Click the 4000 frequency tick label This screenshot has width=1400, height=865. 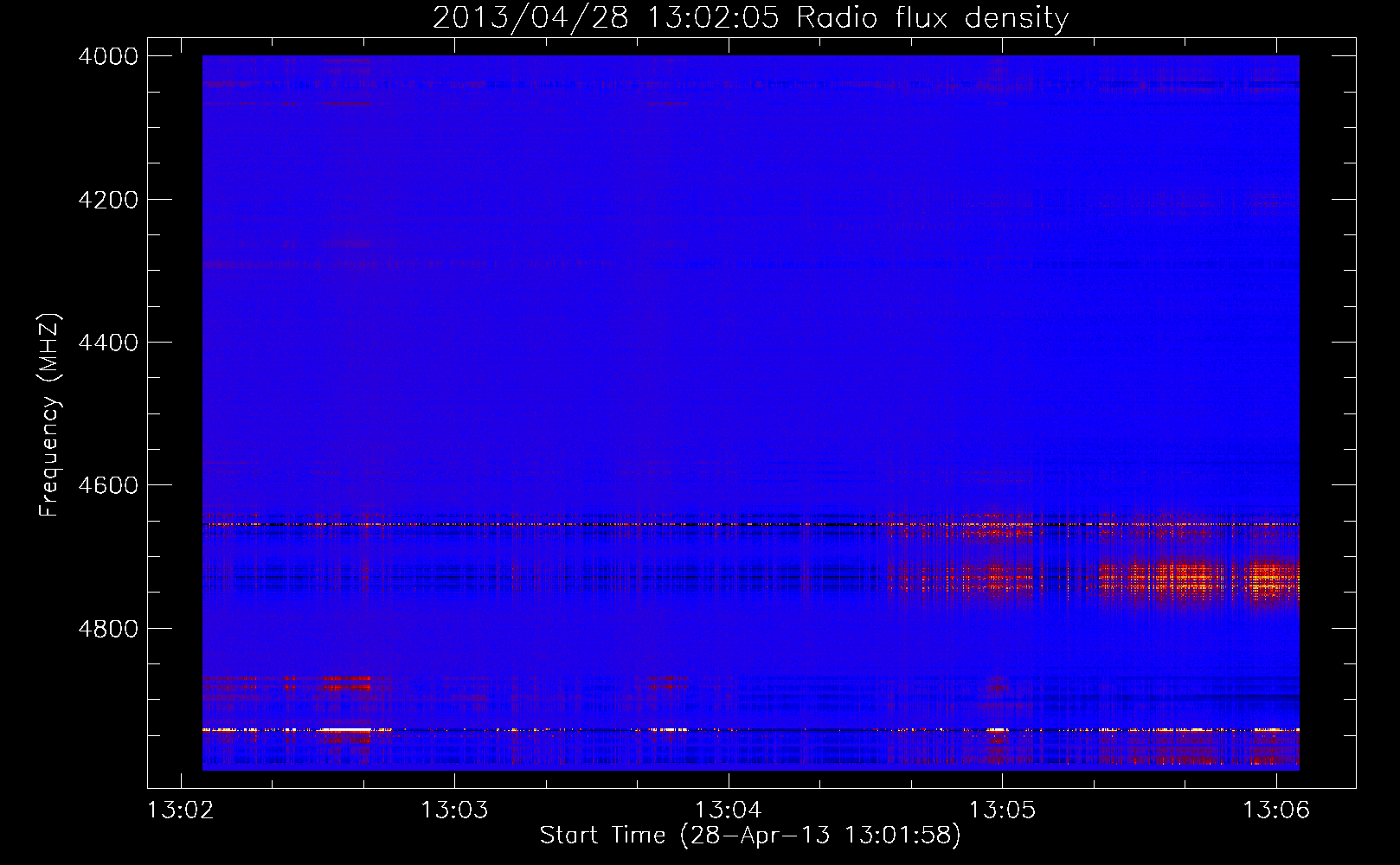(x=108, y=56)
